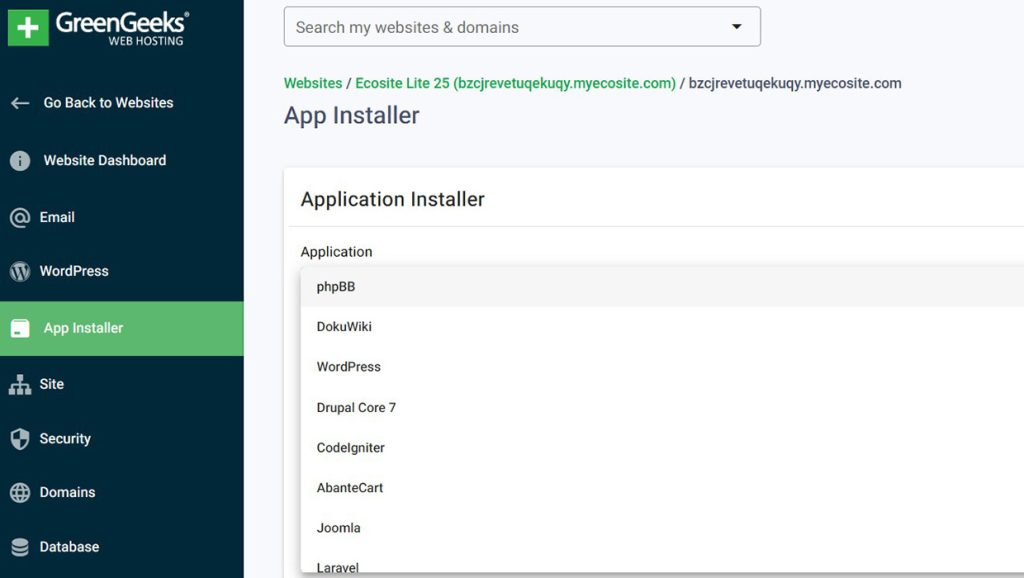Focus the Search my websites & domains field
Viewport: 1024px width, 578px height.
[500, 27]
